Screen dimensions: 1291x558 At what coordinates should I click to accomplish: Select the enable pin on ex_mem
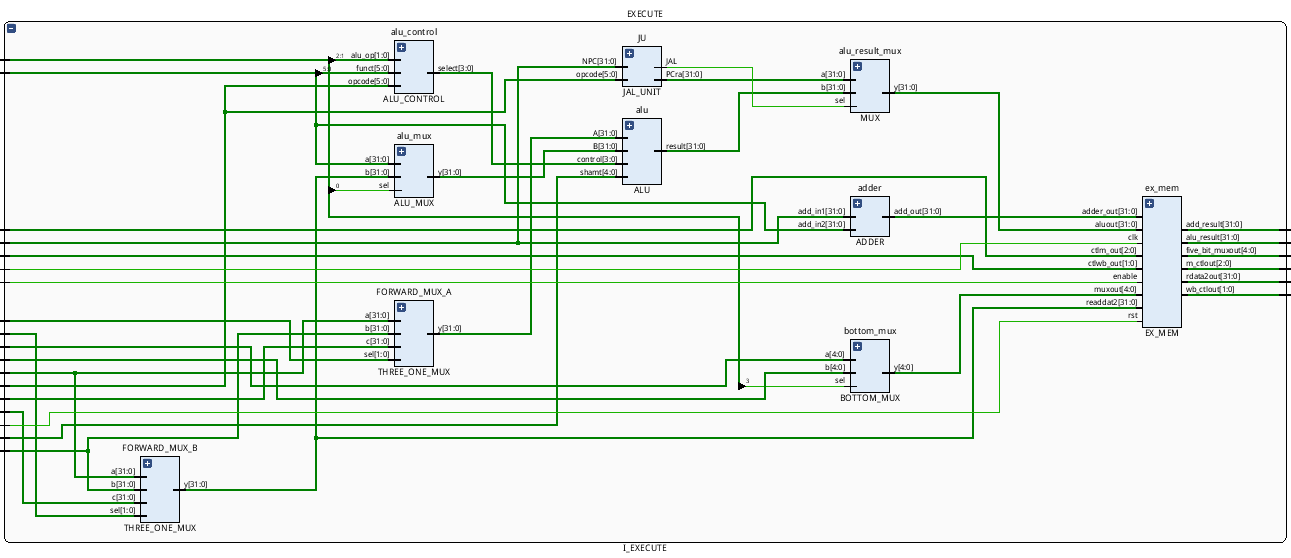(x=1125, y=276)
